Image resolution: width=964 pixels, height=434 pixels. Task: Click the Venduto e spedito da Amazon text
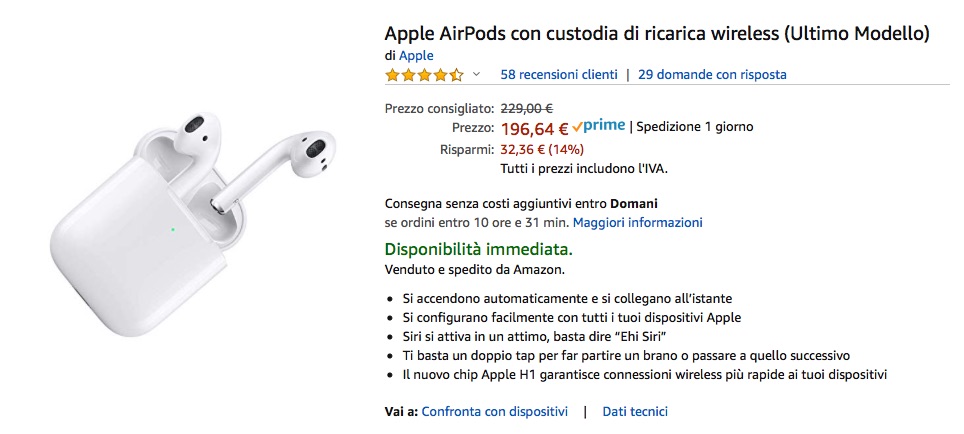point(475,269)
